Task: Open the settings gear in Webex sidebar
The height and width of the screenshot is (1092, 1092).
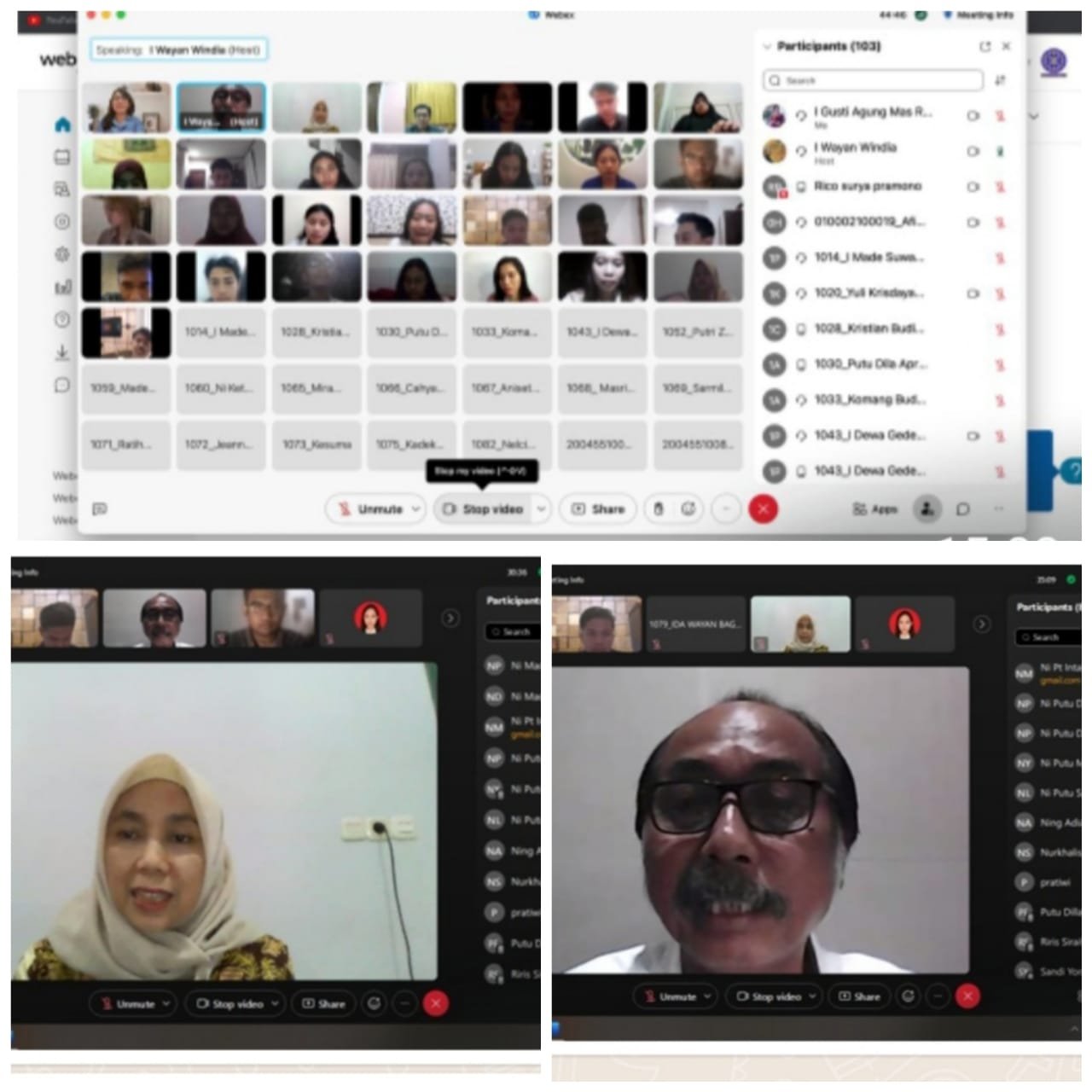Action: (x=62, y=254)
